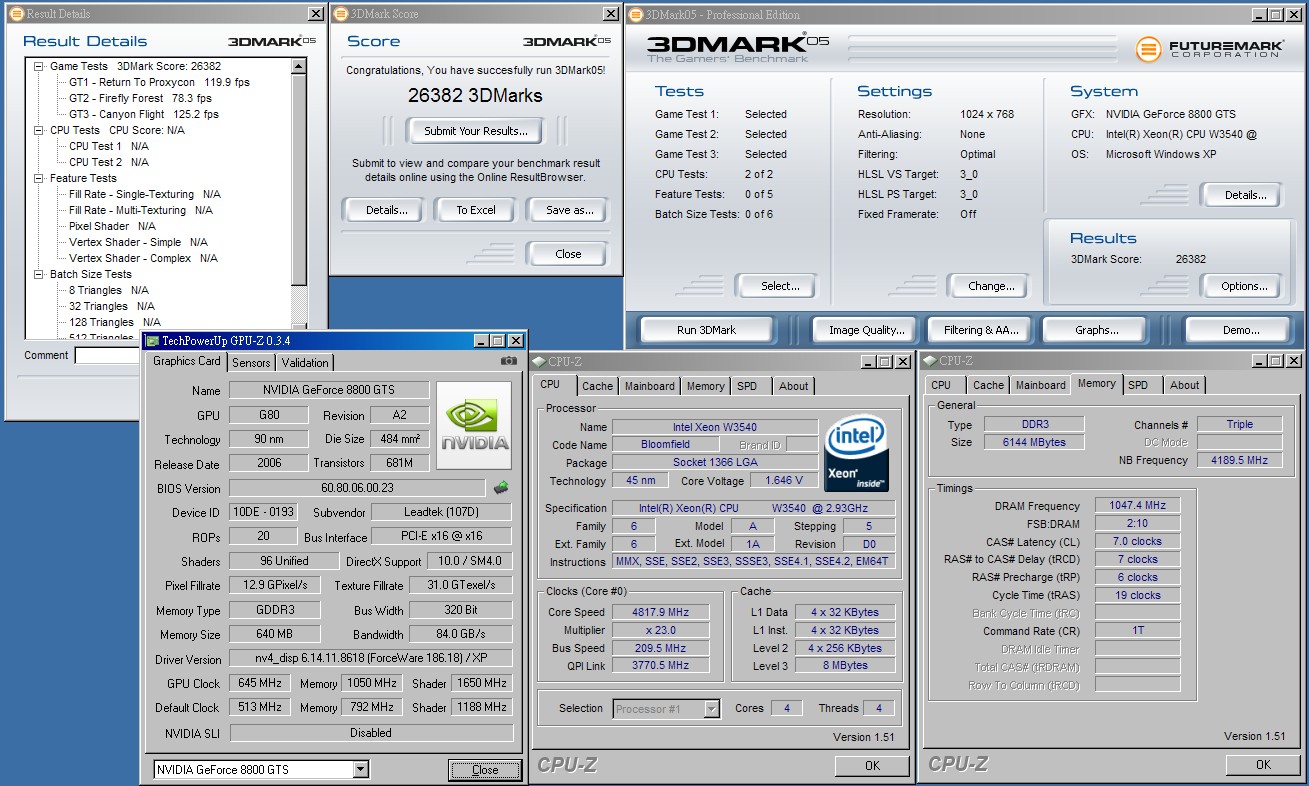Open the Filtering & AA tool
Image resolution: width=1309 pixels, height=786 pixels.
point(980,330)
